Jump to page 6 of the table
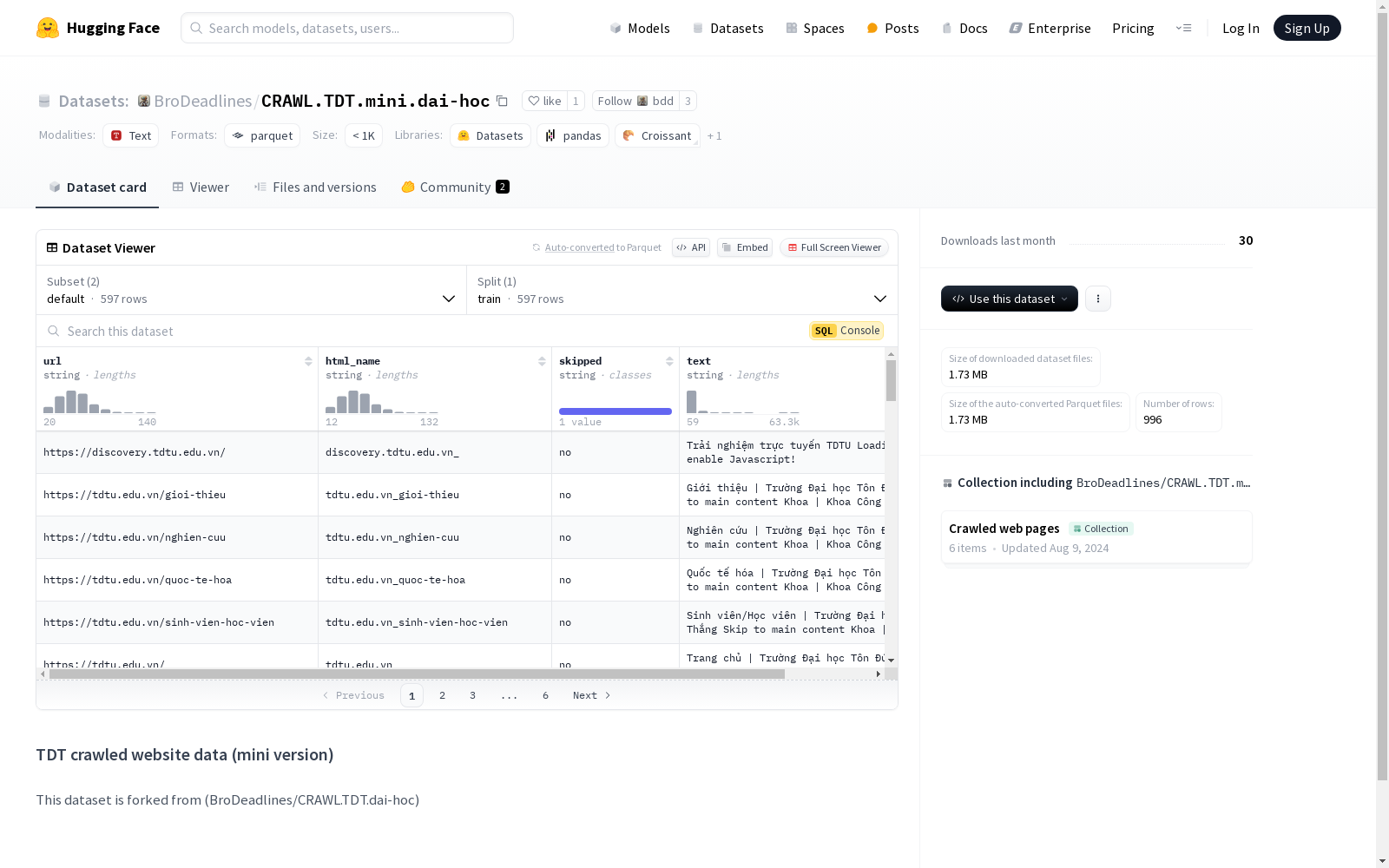The image size is (1389, 868). pos(545,695)
